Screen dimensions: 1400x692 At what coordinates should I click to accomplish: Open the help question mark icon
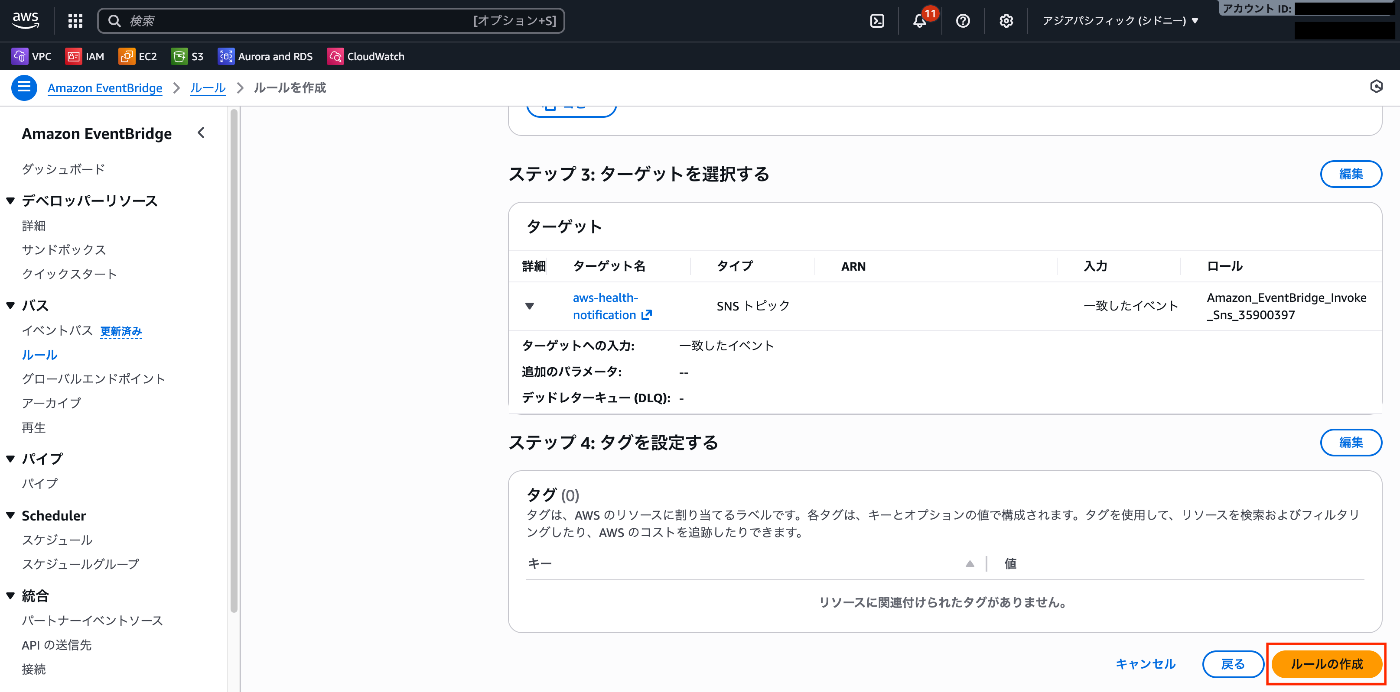[x=963, y=21]
